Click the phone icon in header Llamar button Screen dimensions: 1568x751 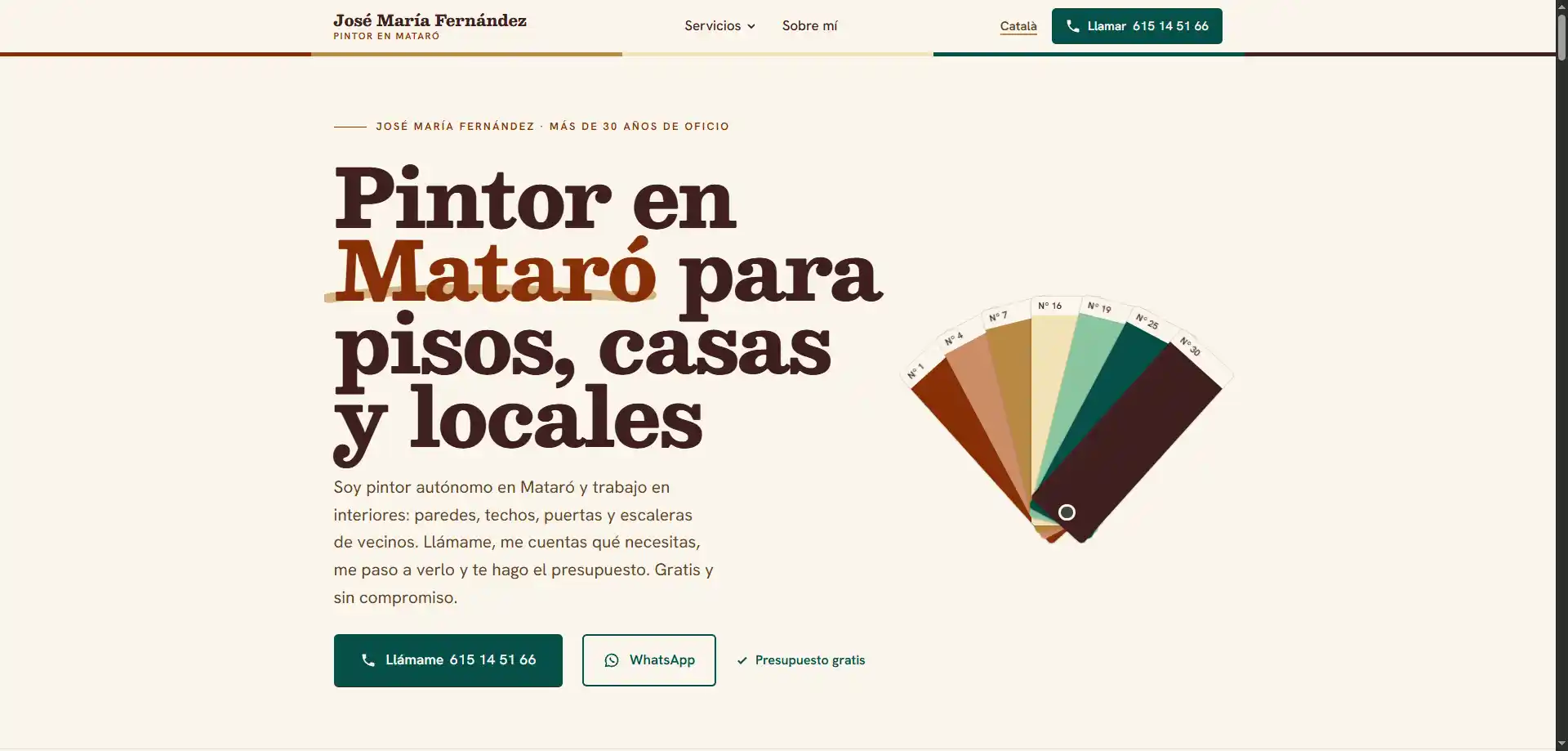coord(1072,26)
